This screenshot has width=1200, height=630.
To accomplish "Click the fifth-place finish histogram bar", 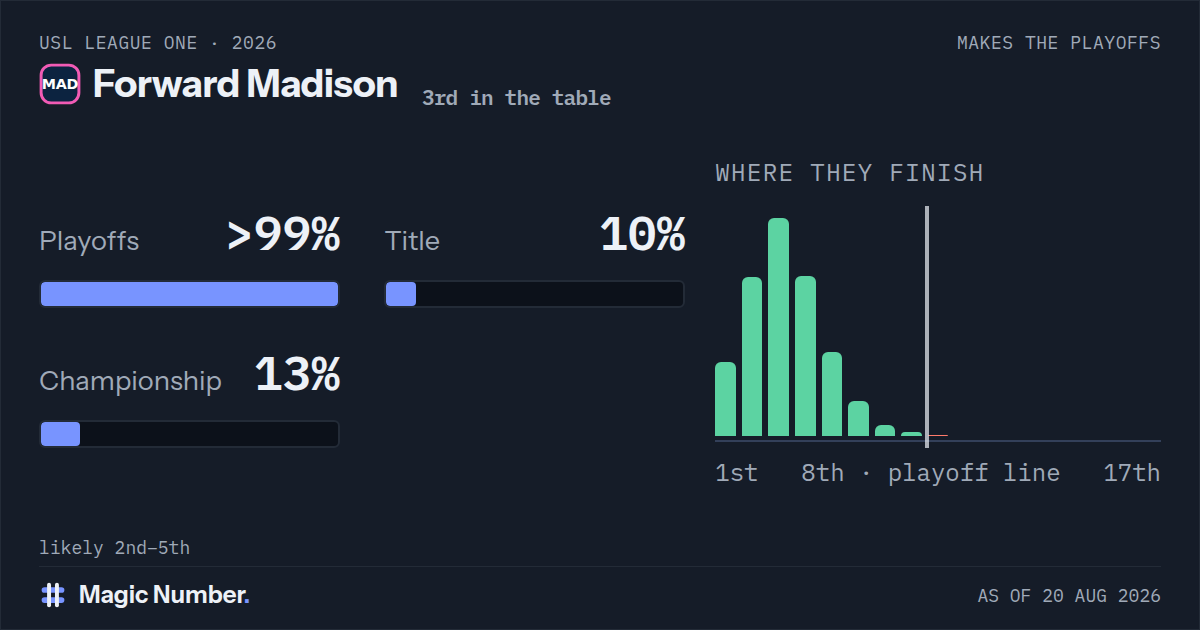I will click(832, 394).
